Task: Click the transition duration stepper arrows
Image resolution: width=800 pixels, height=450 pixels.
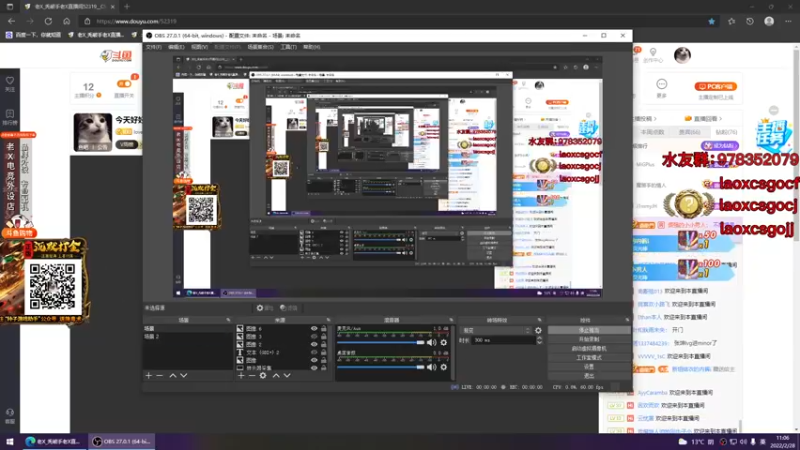Action: pyautogui.click(x=539, y=340)
